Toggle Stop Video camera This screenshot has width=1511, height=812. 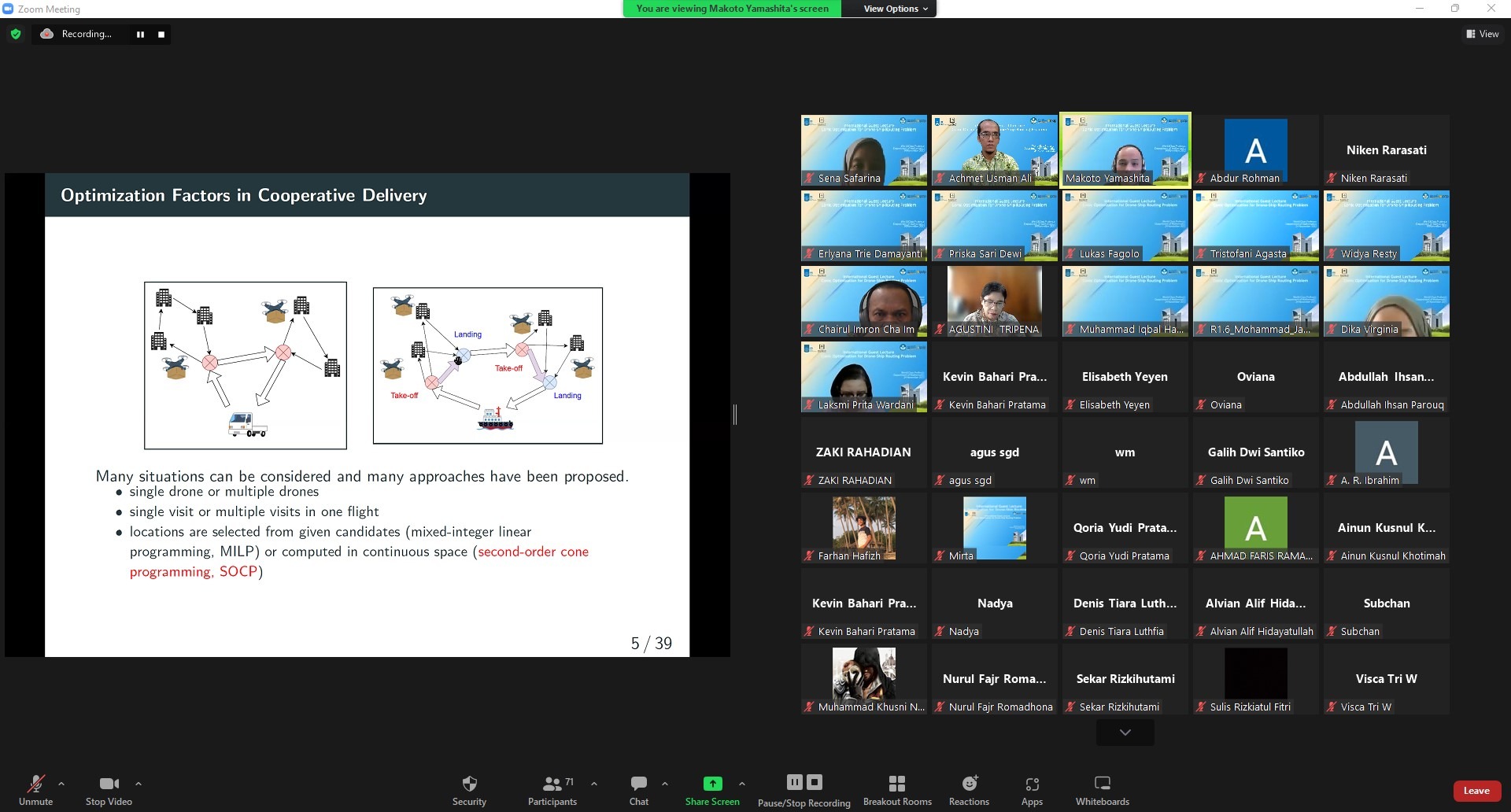point(109,784)
